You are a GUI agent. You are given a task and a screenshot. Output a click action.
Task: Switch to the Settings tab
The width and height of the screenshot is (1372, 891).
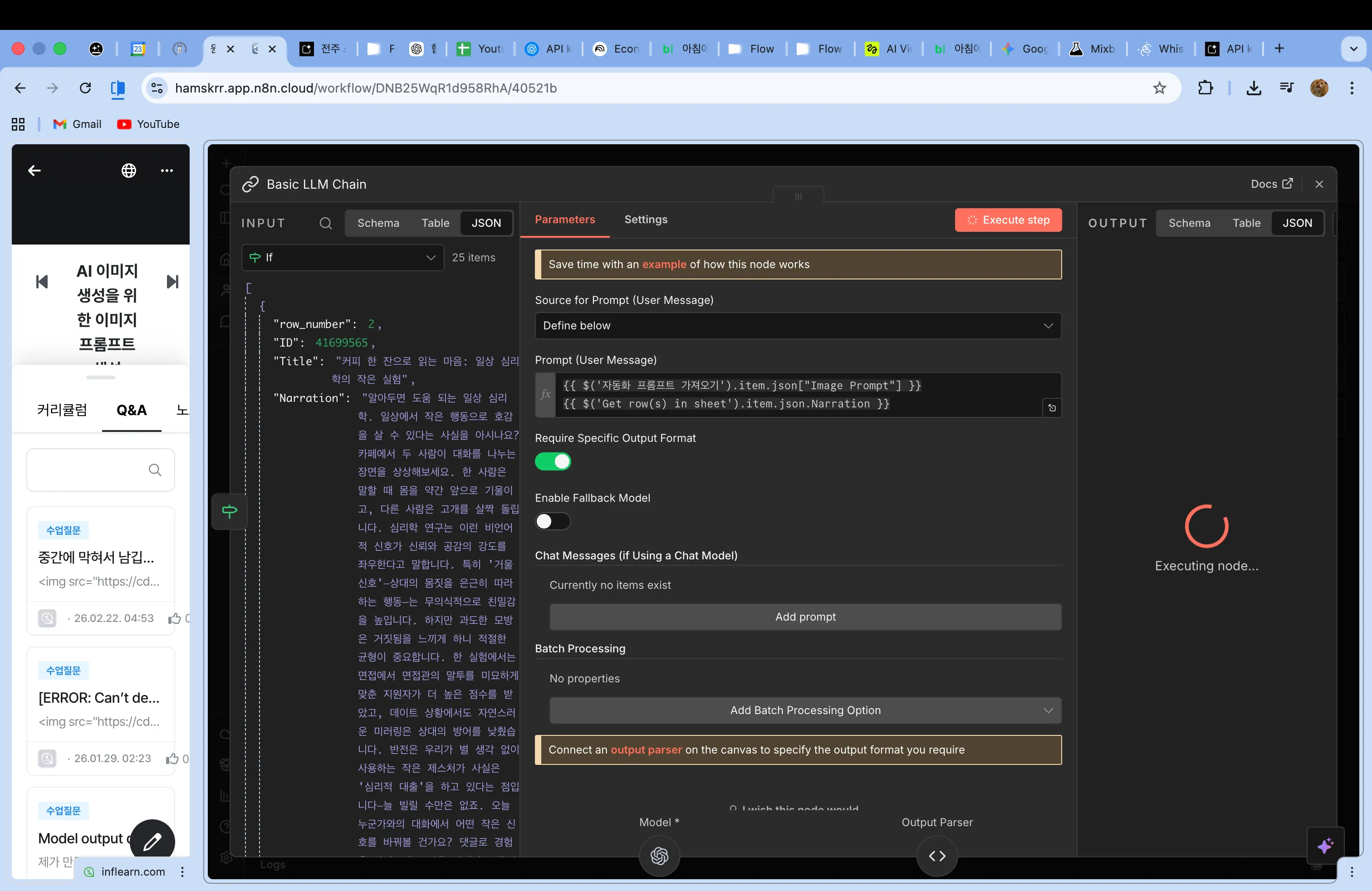pyautogui.click(x=645, y=220)
